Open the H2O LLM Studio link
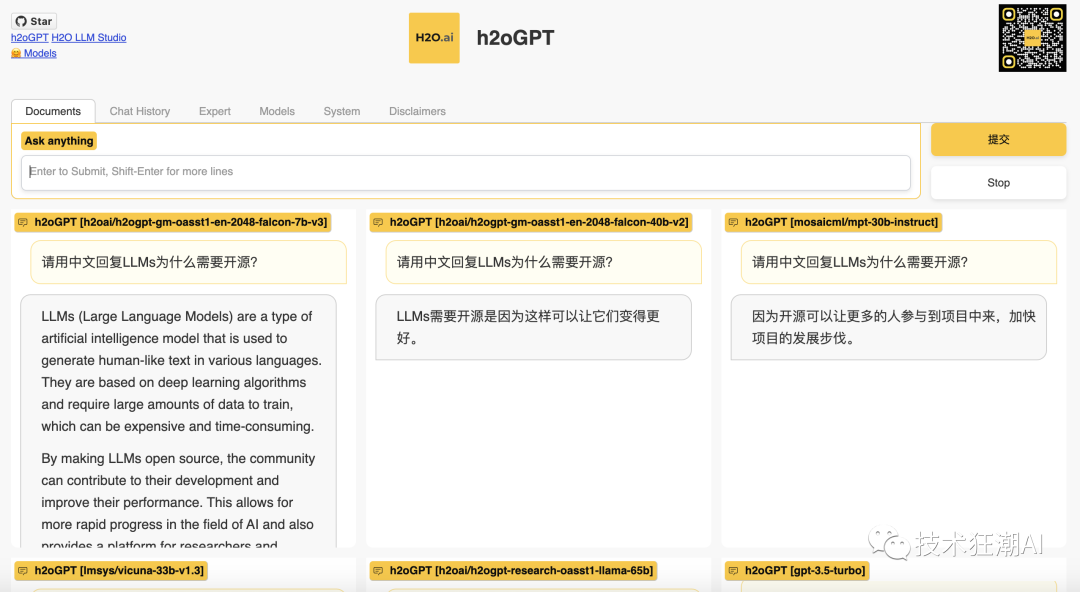The height and width of the screenshot is (592, 1080). point(89,37)
